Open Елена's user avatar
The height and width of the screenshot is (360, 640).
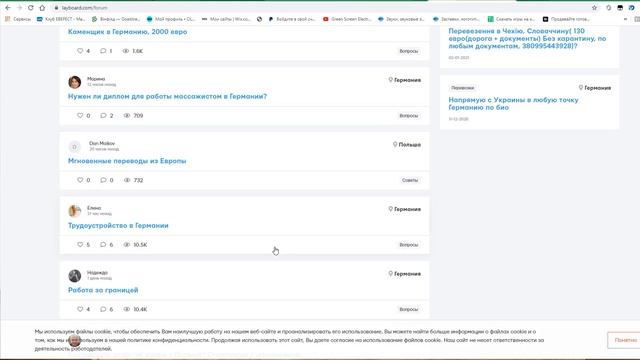point(74,211)
